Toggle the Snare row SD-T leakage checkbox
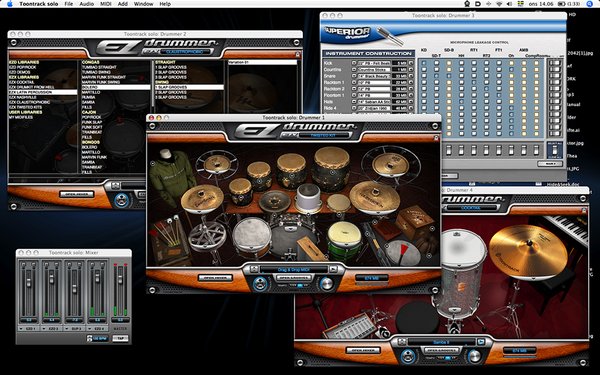The image size is (600, 375). point(436,76)
